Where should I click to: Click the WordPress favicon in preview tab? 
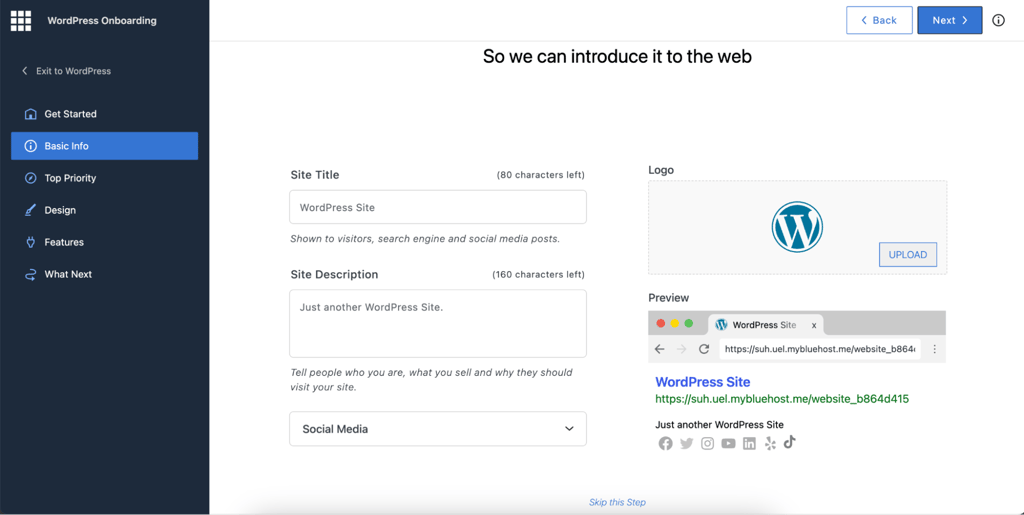721,324
